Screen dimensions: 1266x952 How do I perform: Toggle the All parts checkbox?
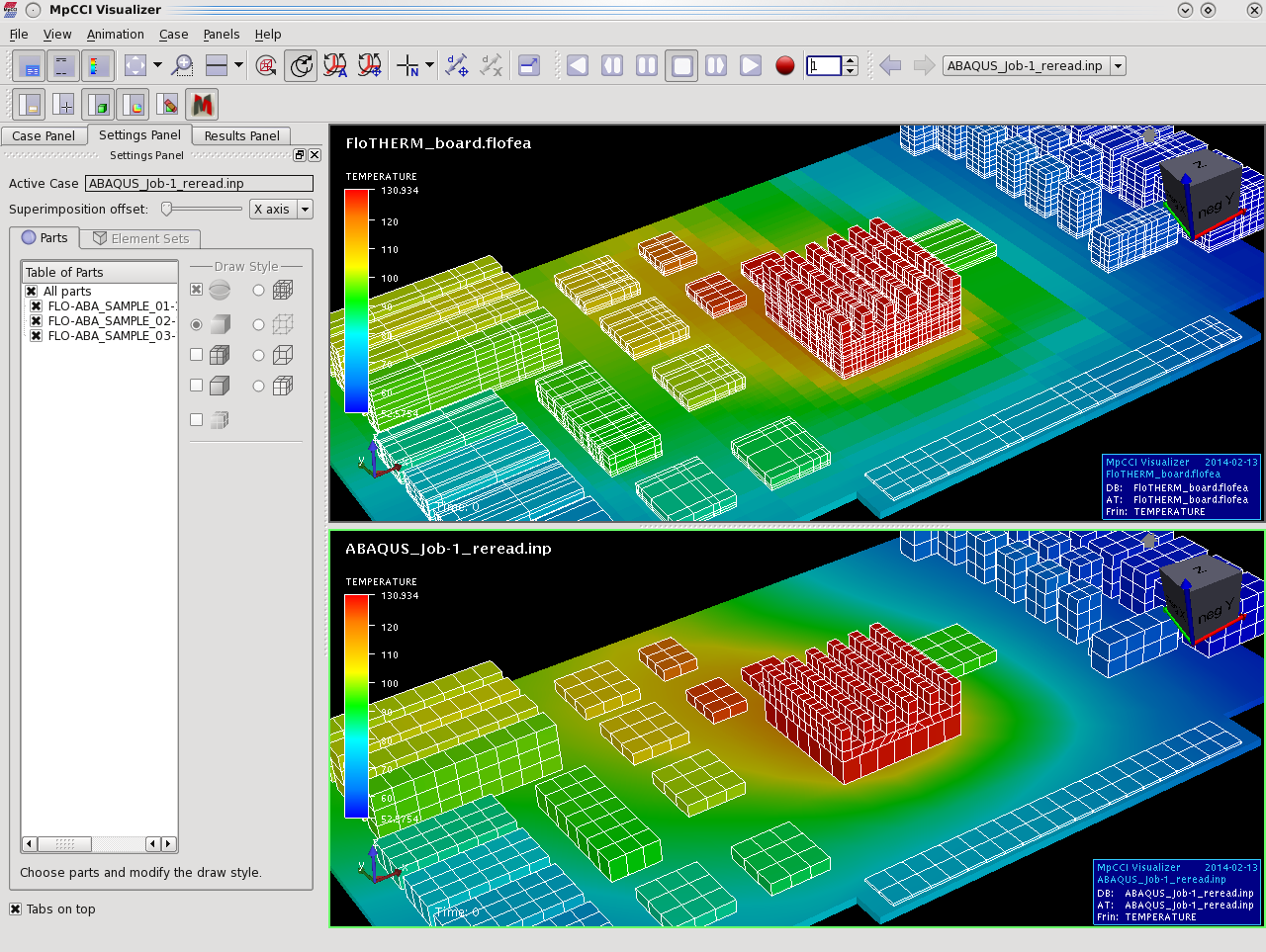coord(32,292)
